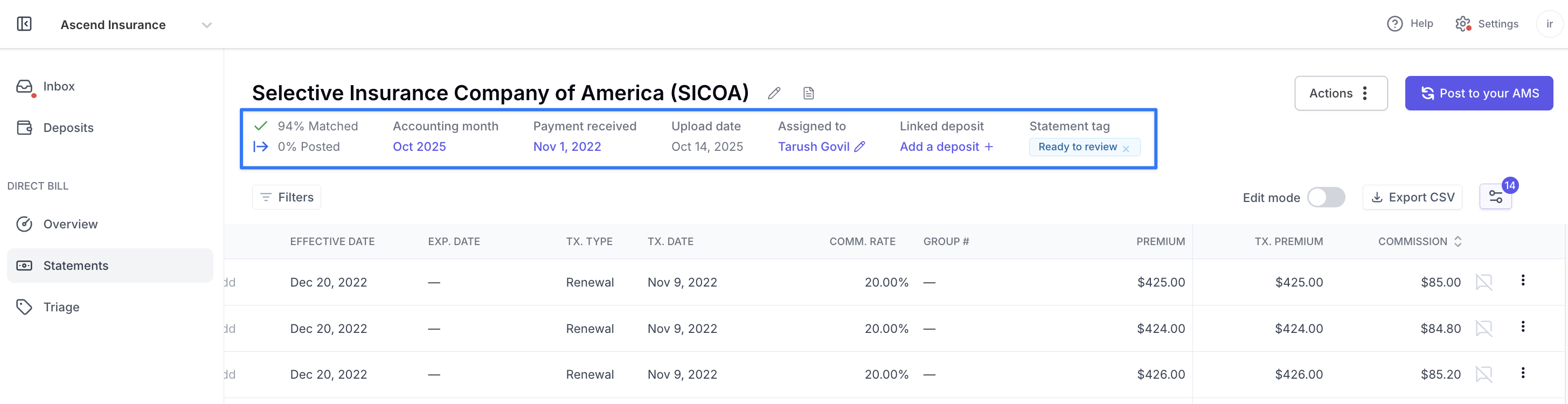This screenshot has height=404, width=1568.
Task: Open the Filters panel
Action: click(x=286, y=197)
